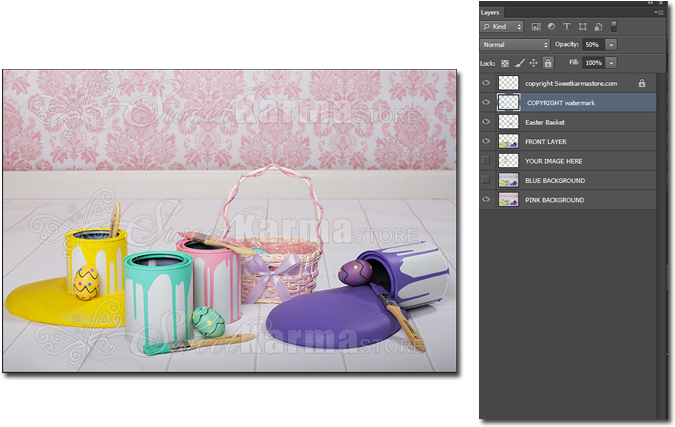Select the BLUE BACKGROUND layer name

(x=555, y=180)
